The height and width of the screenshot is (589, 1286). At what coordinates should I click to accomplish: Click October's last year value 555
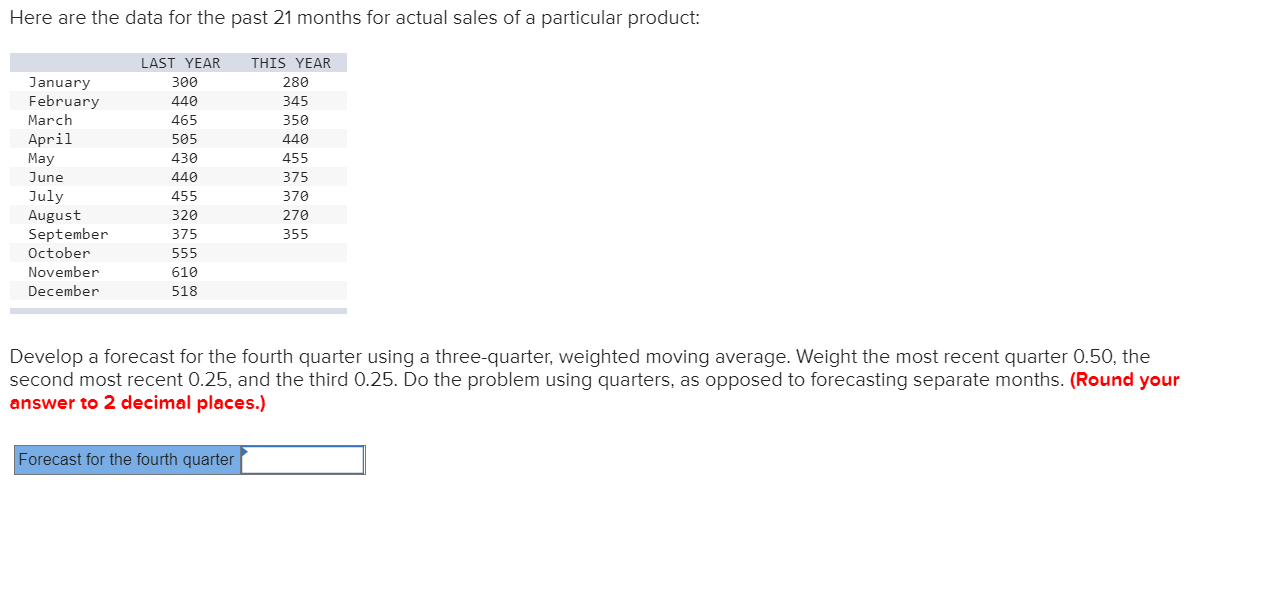click(x=184, y=253)
